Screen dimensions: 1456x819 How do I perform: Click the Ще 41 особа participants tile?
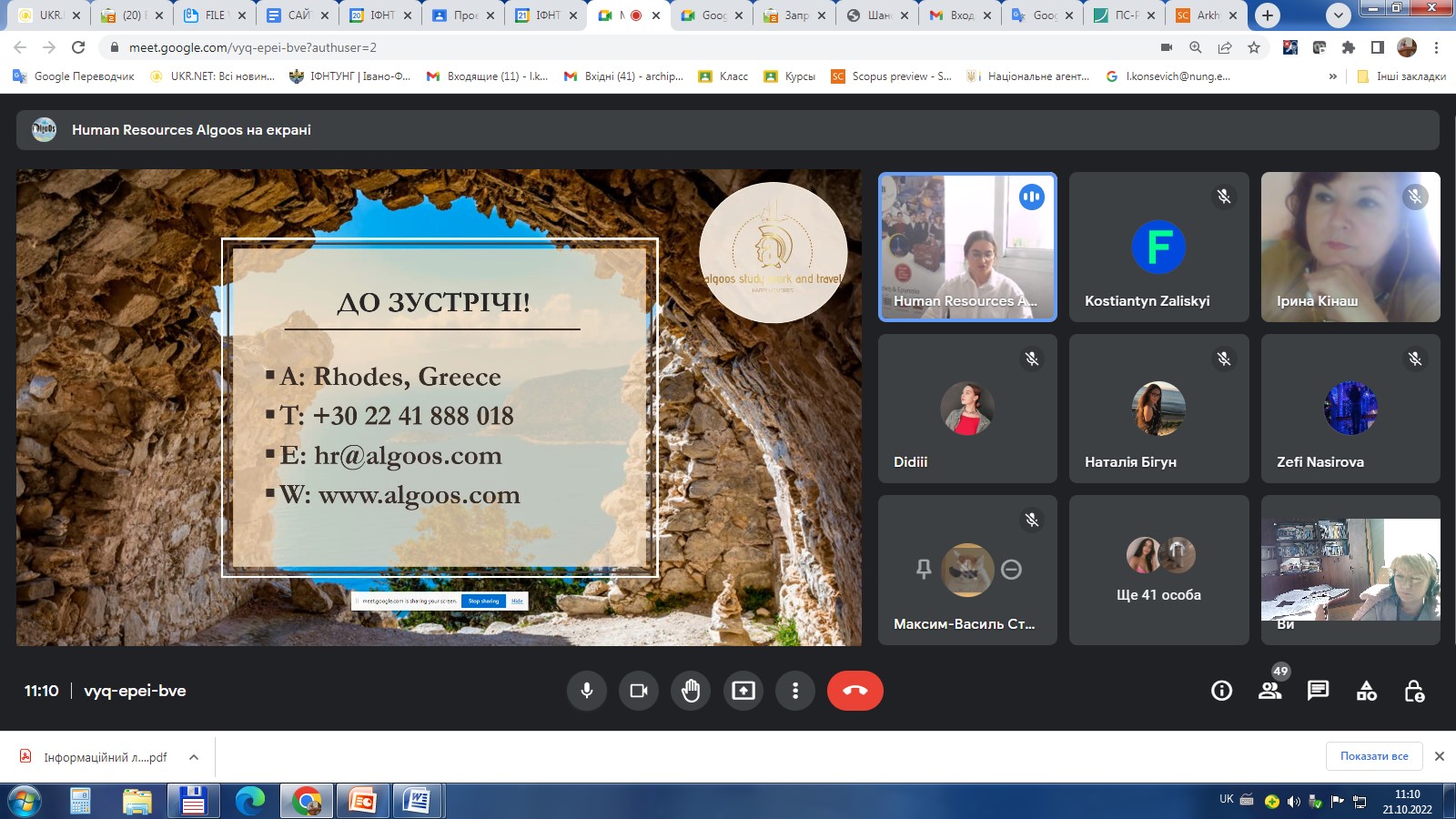tap(1158, 571)
